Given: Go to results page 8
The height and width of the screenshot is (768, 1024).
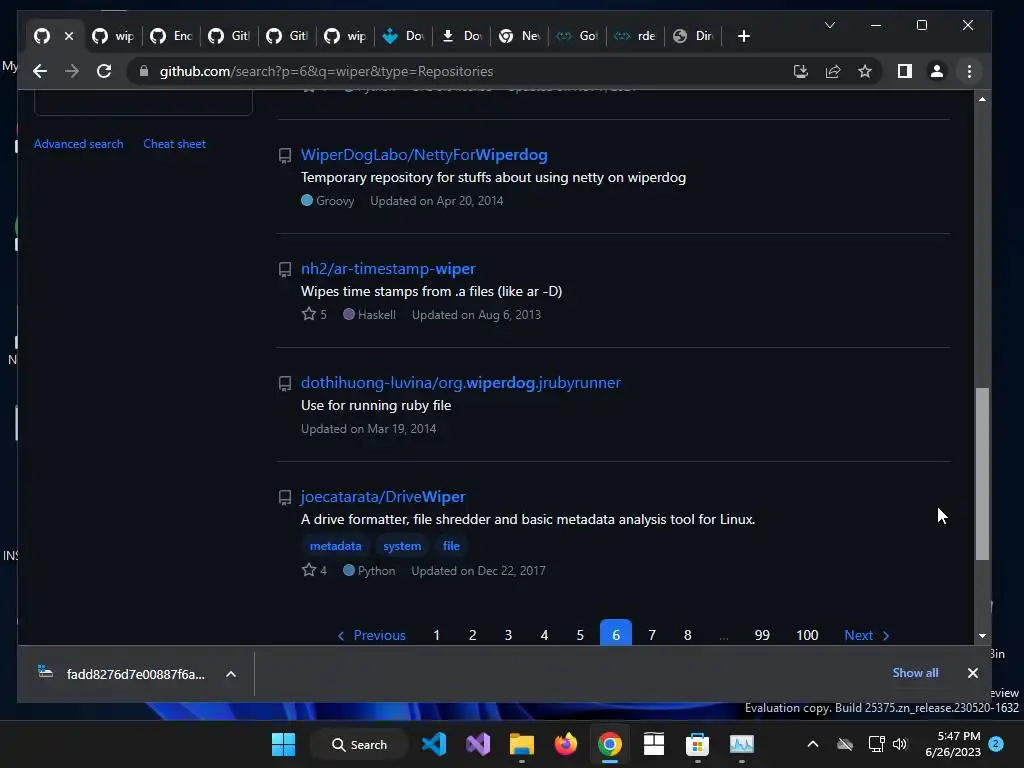Looking at the screenshot, I should (688, 635).
